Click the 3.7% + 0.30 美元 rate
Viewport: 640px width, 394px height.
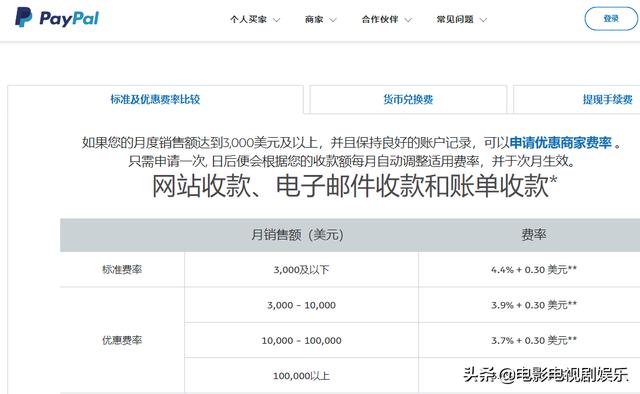tap(534, 341)
